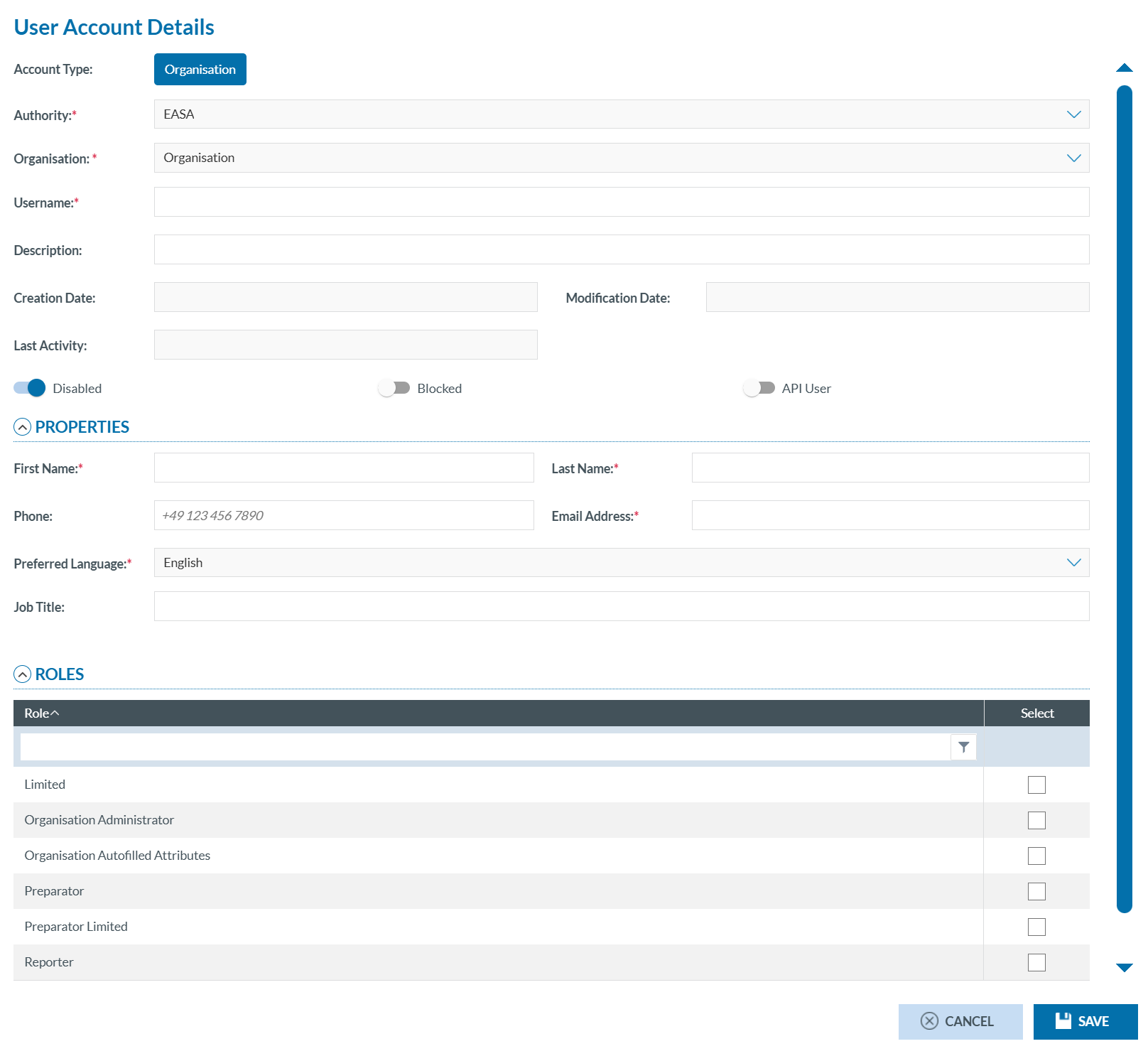Click the scroll down arrow icon
1148x1056 pixels.
1124,967
